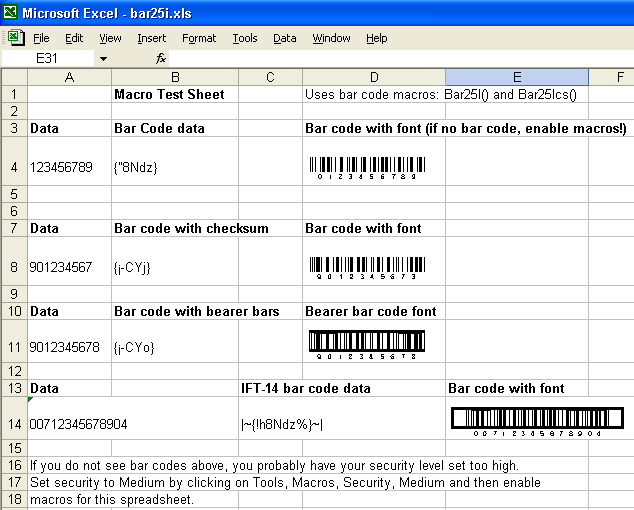The width and height of the screenshot is (634, 510).
Task: Click the barcode image in row 4
Action: pyautogui.click(x=367, y=168)
